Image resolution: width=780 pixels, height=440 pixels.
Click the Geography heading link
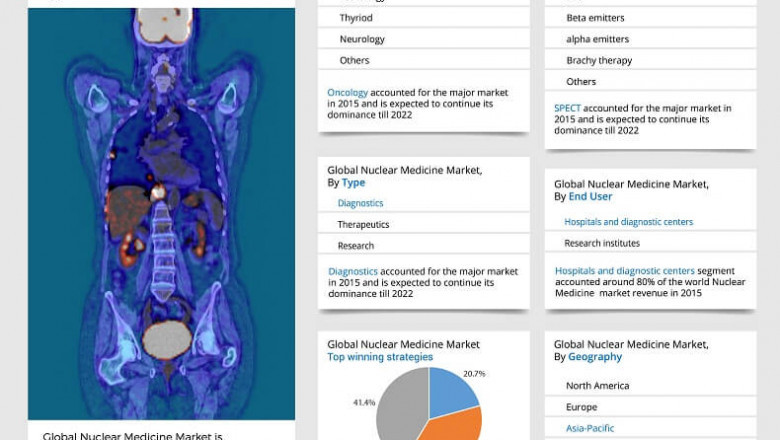[595, 356]
